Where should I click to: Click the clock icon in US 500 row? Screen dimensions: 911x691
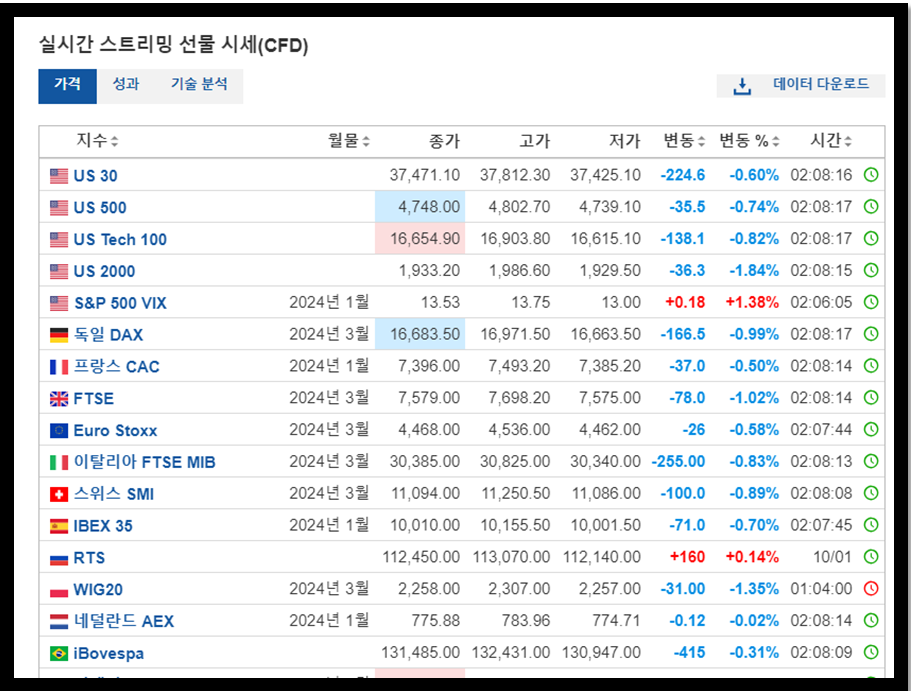pos(871,206)
